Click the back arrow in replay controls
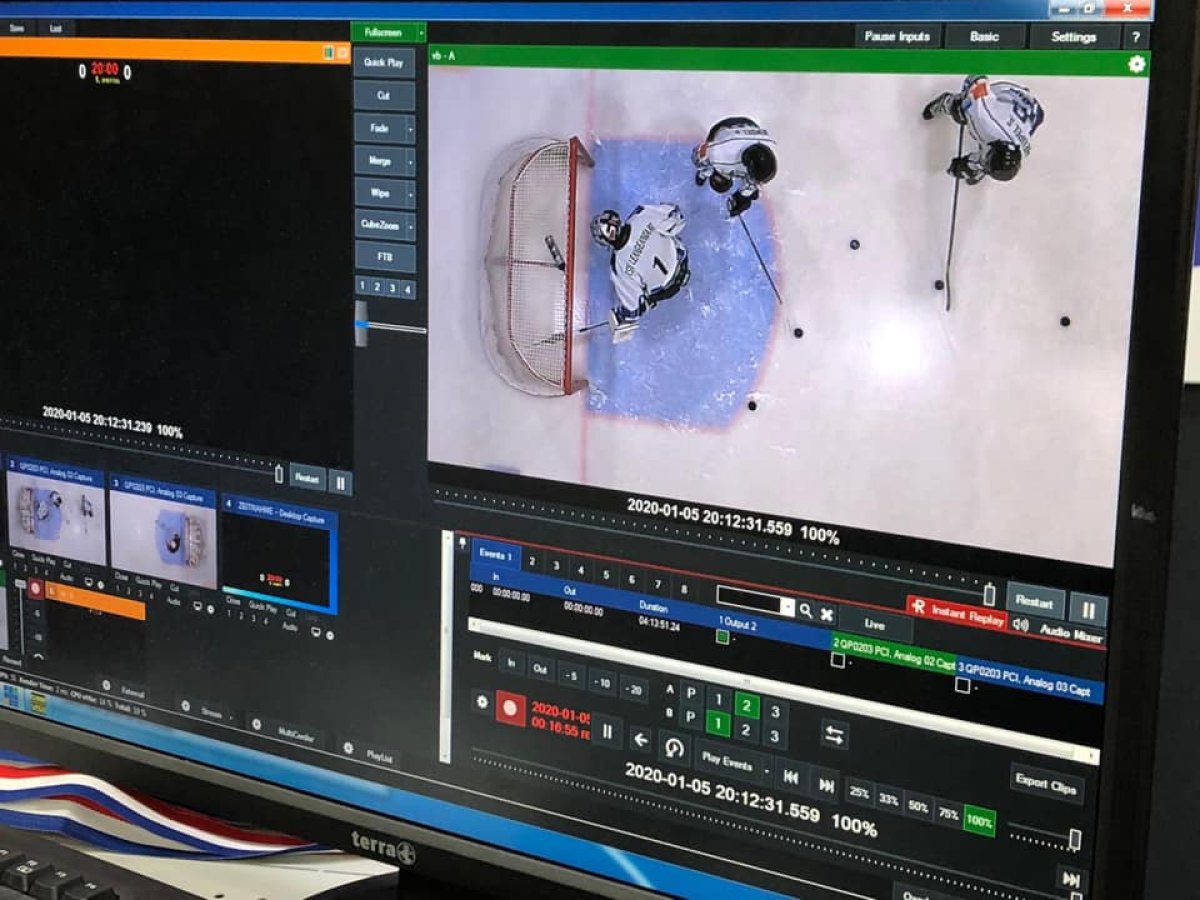1200x900 pixels. (641, 741)
